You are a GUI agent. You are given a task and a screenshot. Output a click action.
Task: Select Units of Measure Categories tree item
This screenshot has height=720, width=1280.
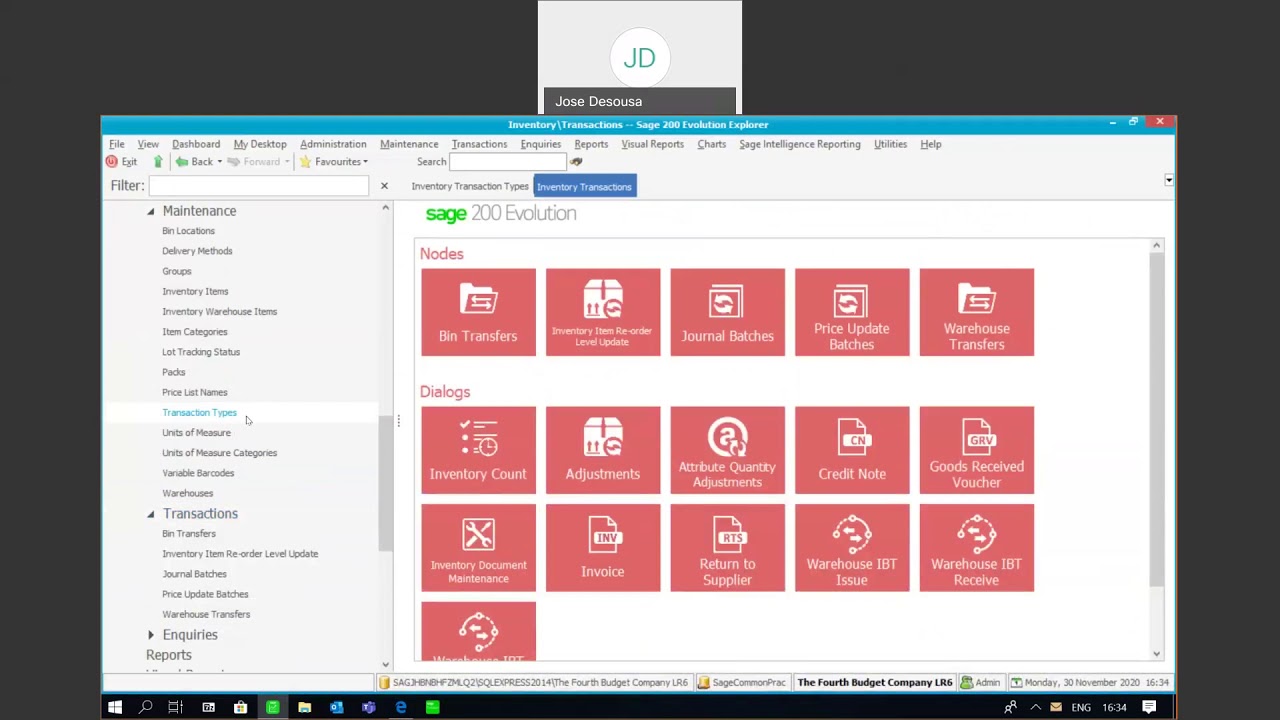[x=219, y=453]
